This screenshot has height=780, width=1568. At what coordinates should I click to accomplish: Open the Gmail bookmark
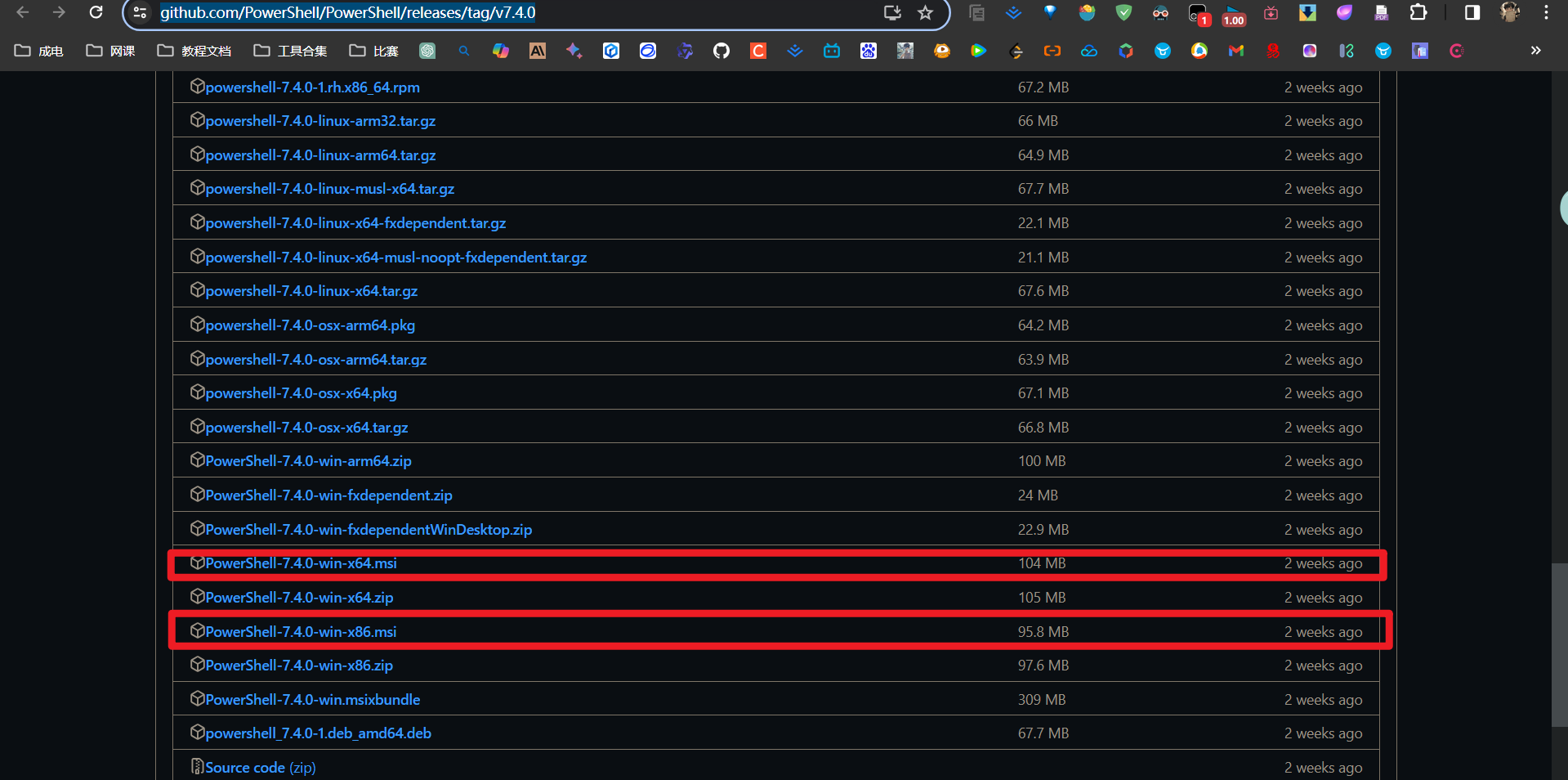click(x=1236, y=51)
